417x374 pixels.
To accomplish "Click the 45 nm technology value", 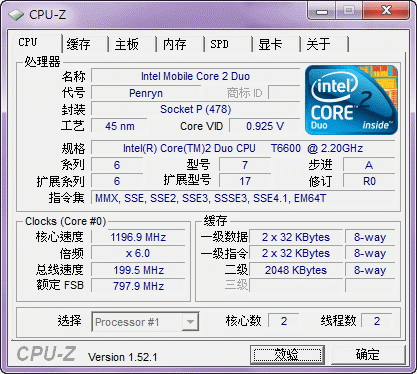I will click(119, 126).
